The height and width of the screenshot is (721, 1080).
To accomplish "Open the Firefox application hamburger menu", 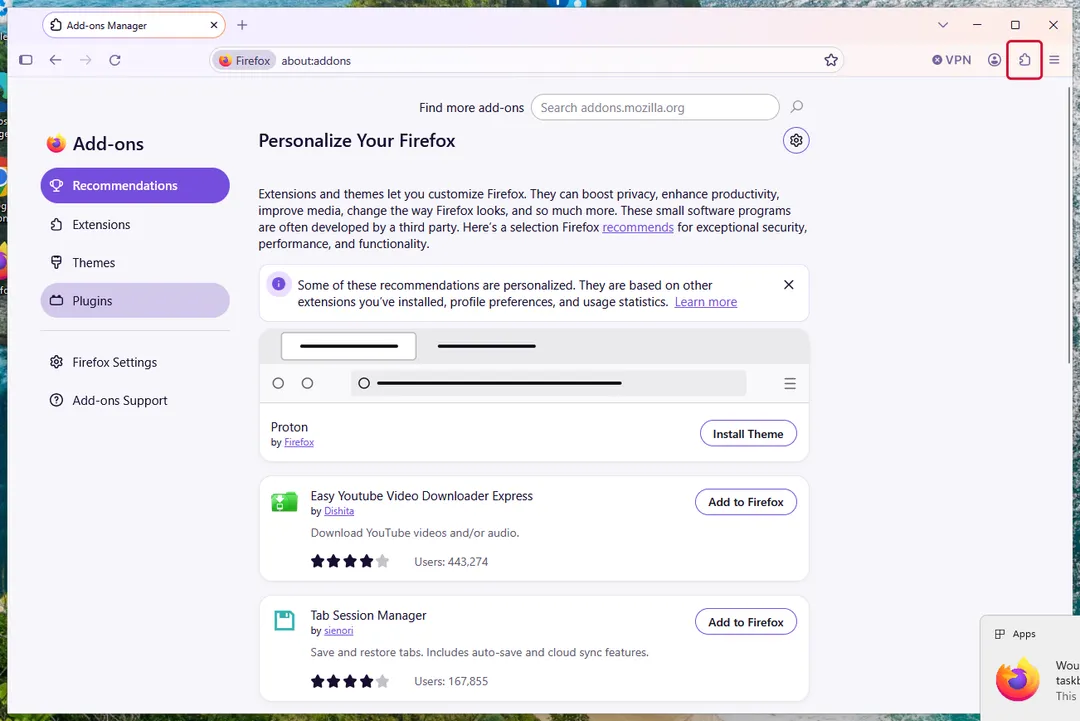I will pos(1054,60).
